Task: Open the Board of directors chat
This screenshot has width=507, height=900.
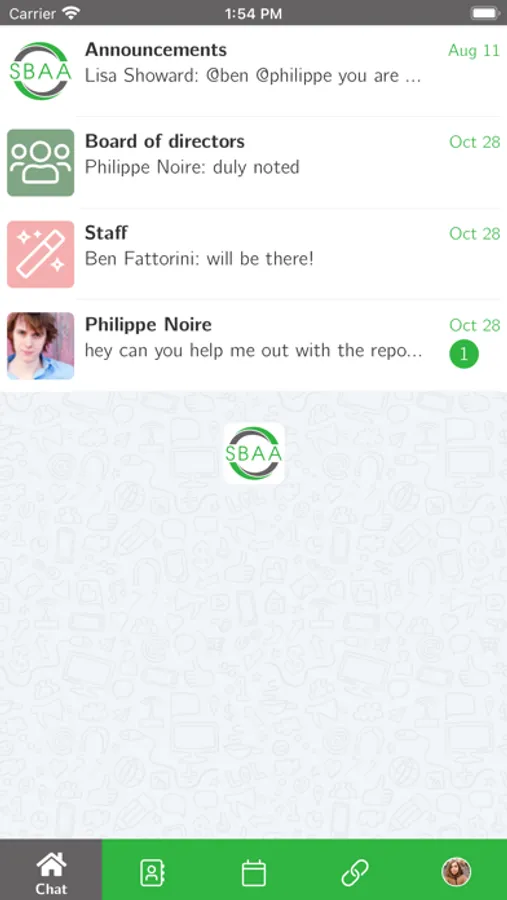Action: click(x=253, y=162)
